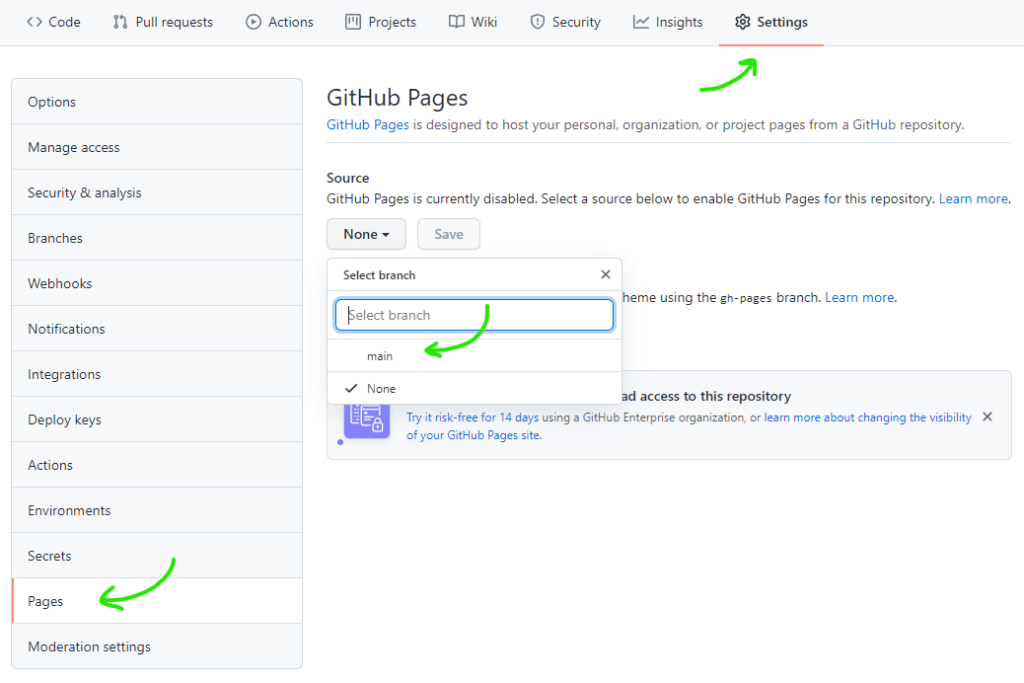The height and width of the screenshot is (683, 1024).
Task: Switch to the Projects tab
Action: (x=381, y=22)
